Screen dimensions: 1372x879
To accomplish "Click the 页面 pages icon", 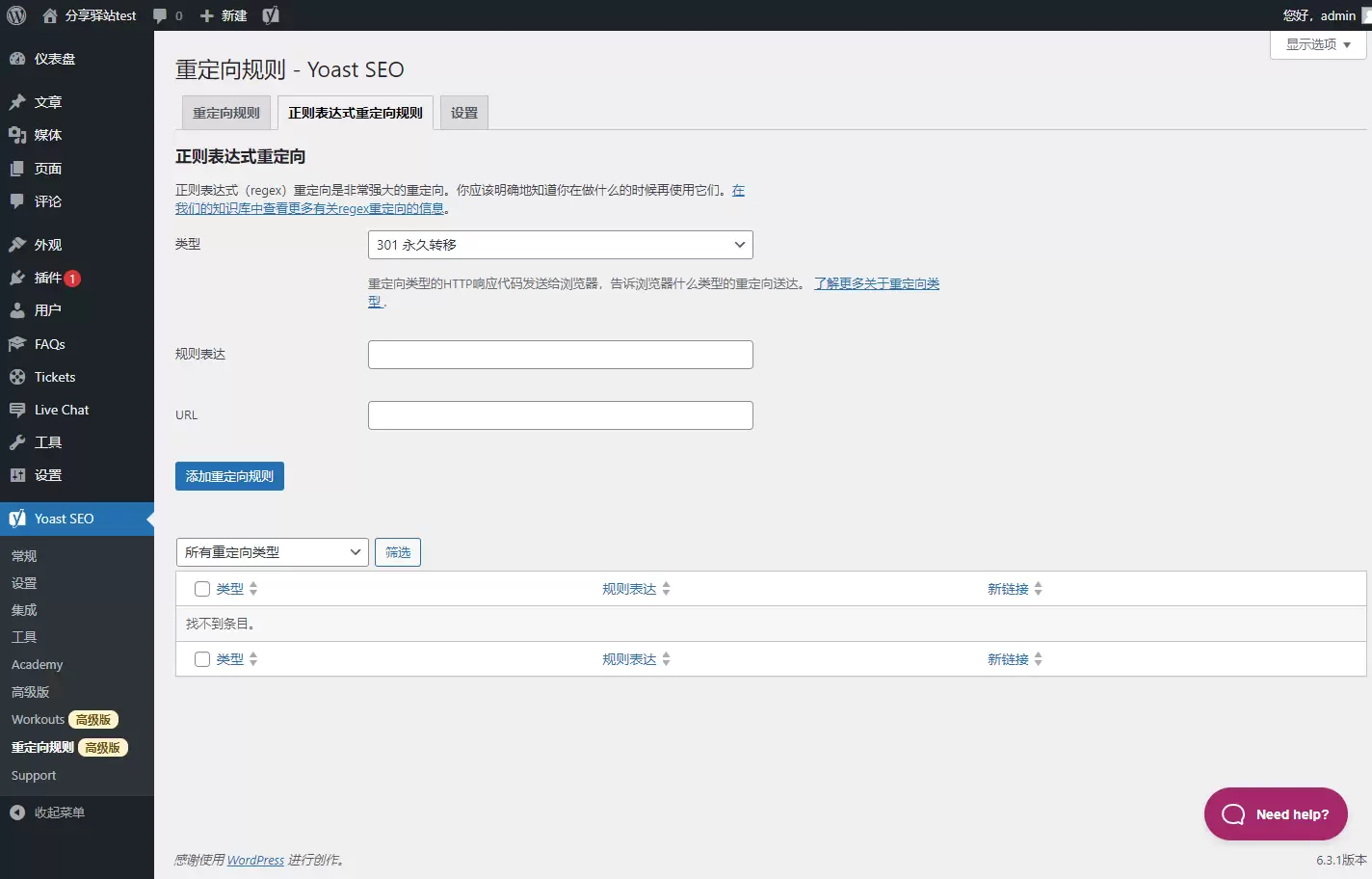I will click(x=17, y=169).
